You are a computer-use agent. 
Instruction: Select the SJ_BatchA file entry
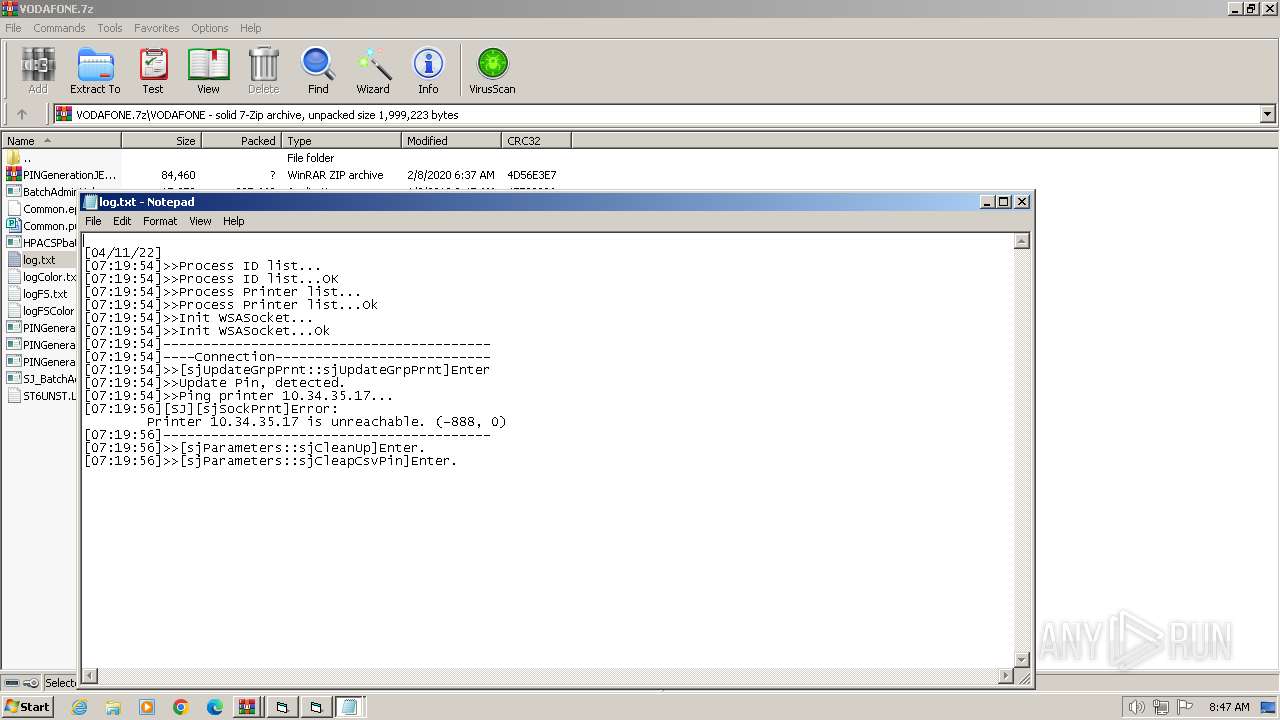click(41, 379)
